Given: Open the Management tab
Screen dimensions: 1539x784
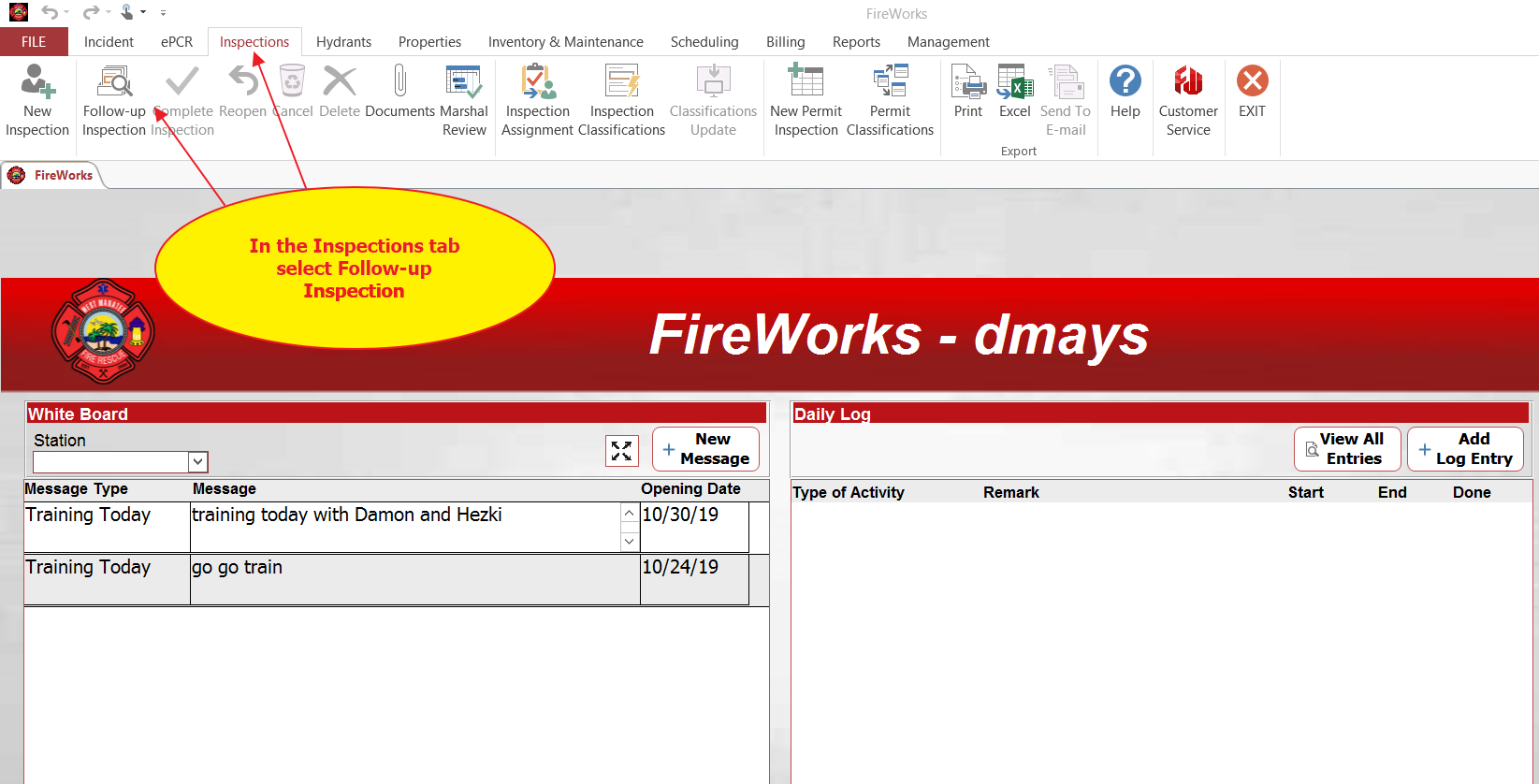Looking at the screenshot, I should pyautogui.click(x=949, y=42).
